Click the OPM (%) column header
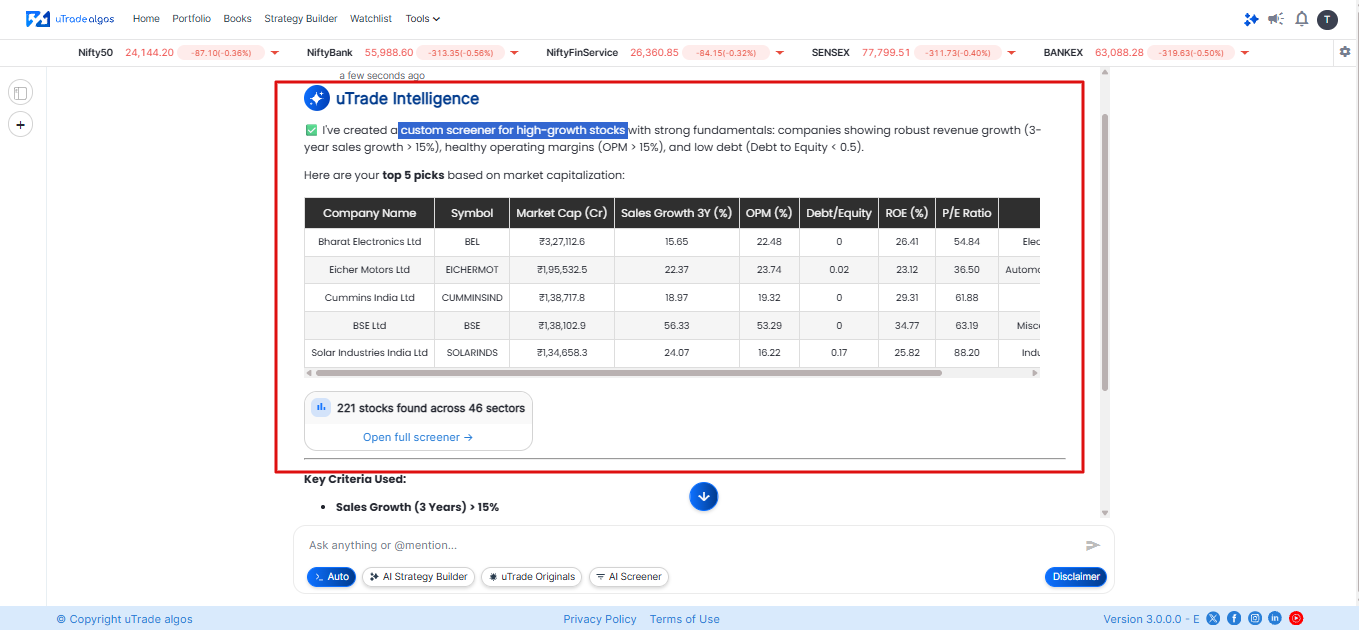The width and height of the screenshot is (1359, 630). pyautogui.click(x=769, y=213)
